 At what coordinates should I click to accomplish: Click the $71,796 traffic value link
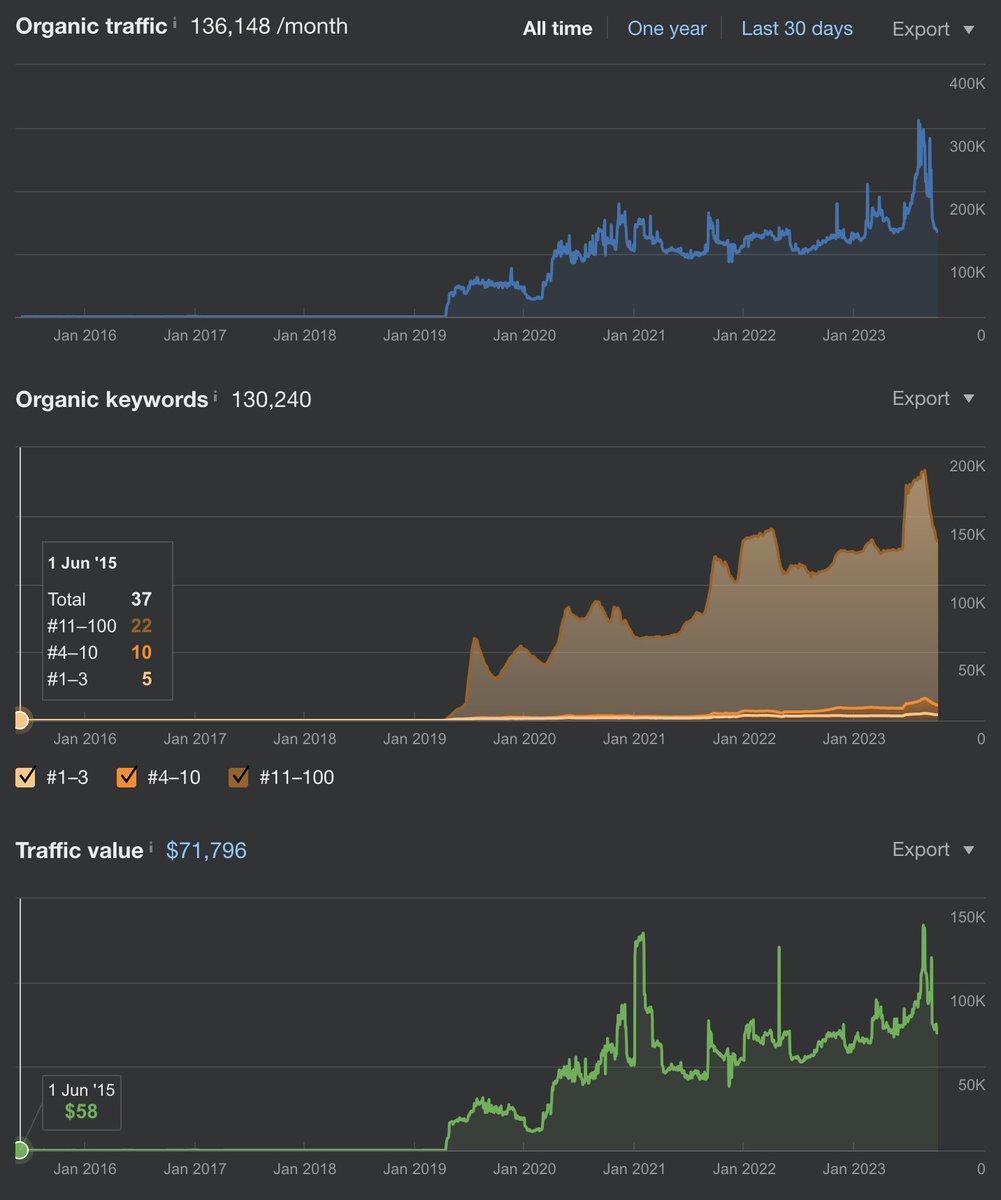coord(206,850)
